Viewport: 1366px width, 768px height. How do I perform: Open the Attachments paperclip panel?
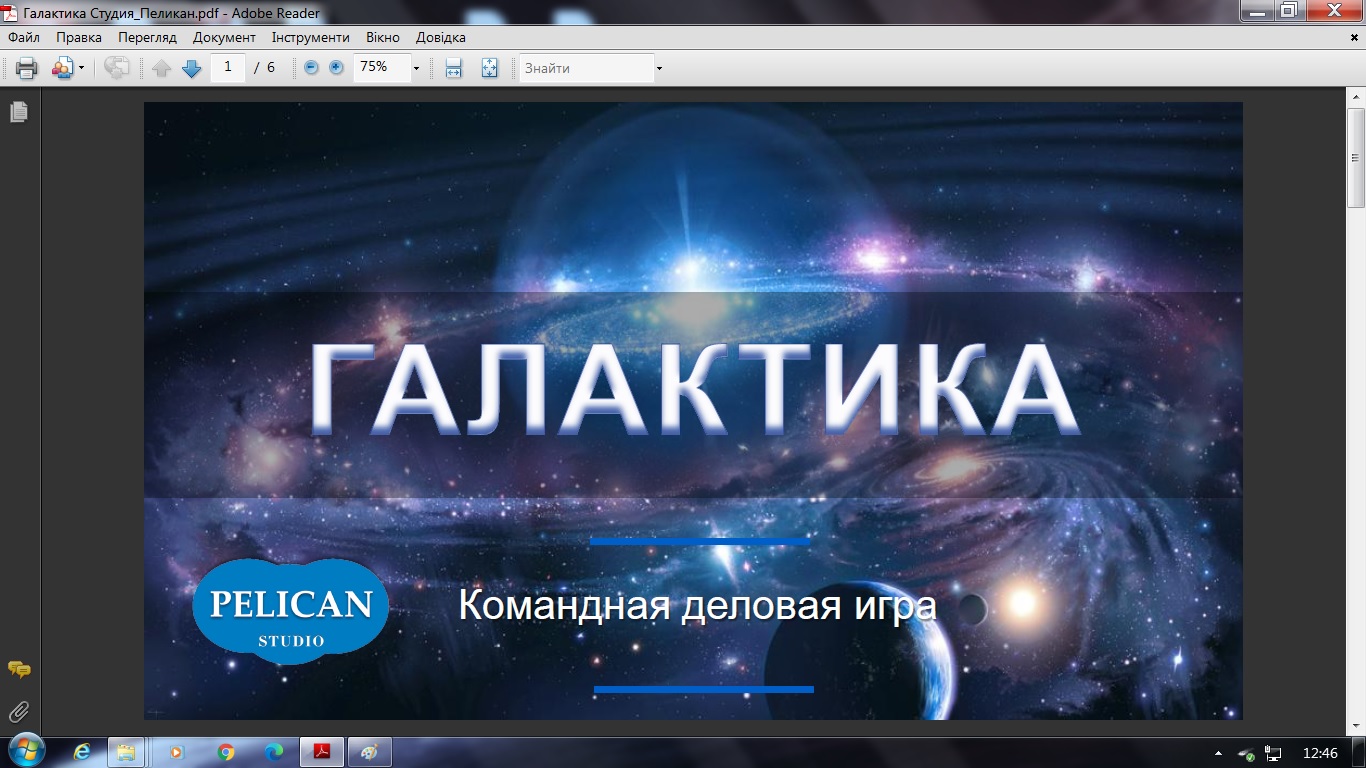pyautogui.click(x=19, y=712)
